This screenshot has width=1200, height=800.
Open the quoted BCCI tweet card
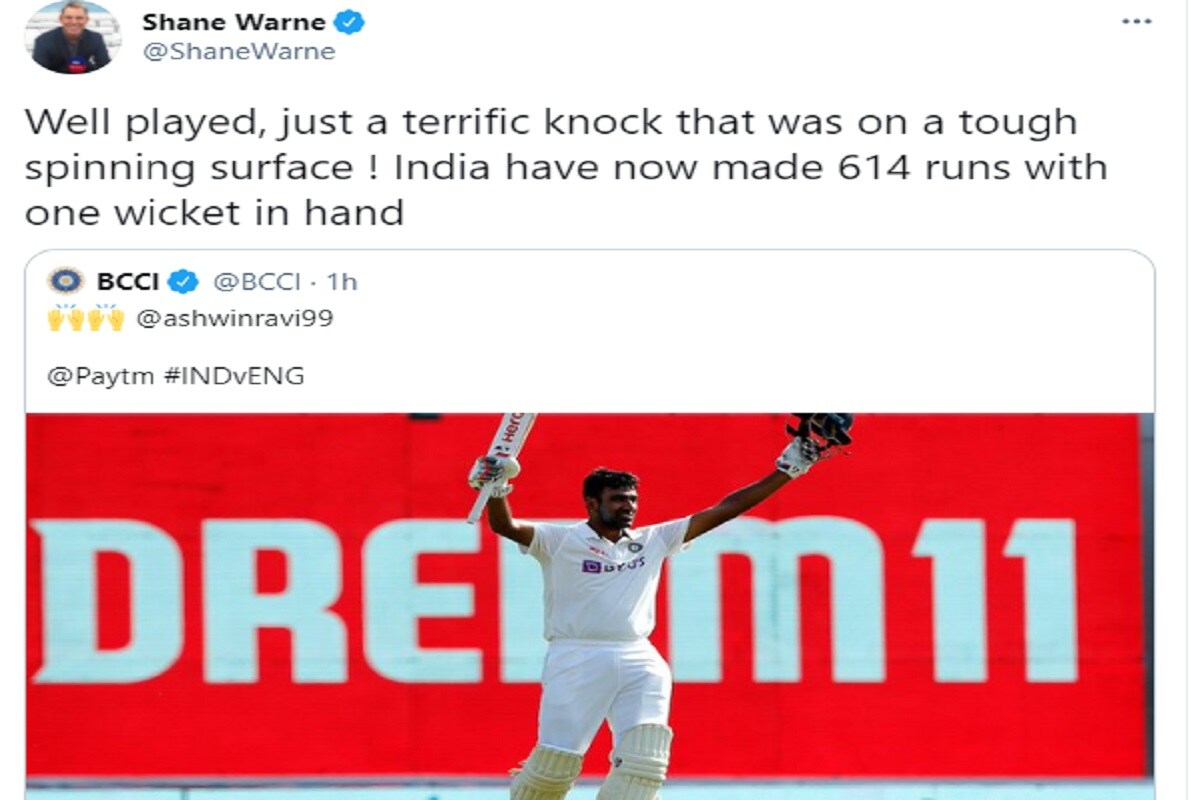pyautogui.click(x=590, y=525)
